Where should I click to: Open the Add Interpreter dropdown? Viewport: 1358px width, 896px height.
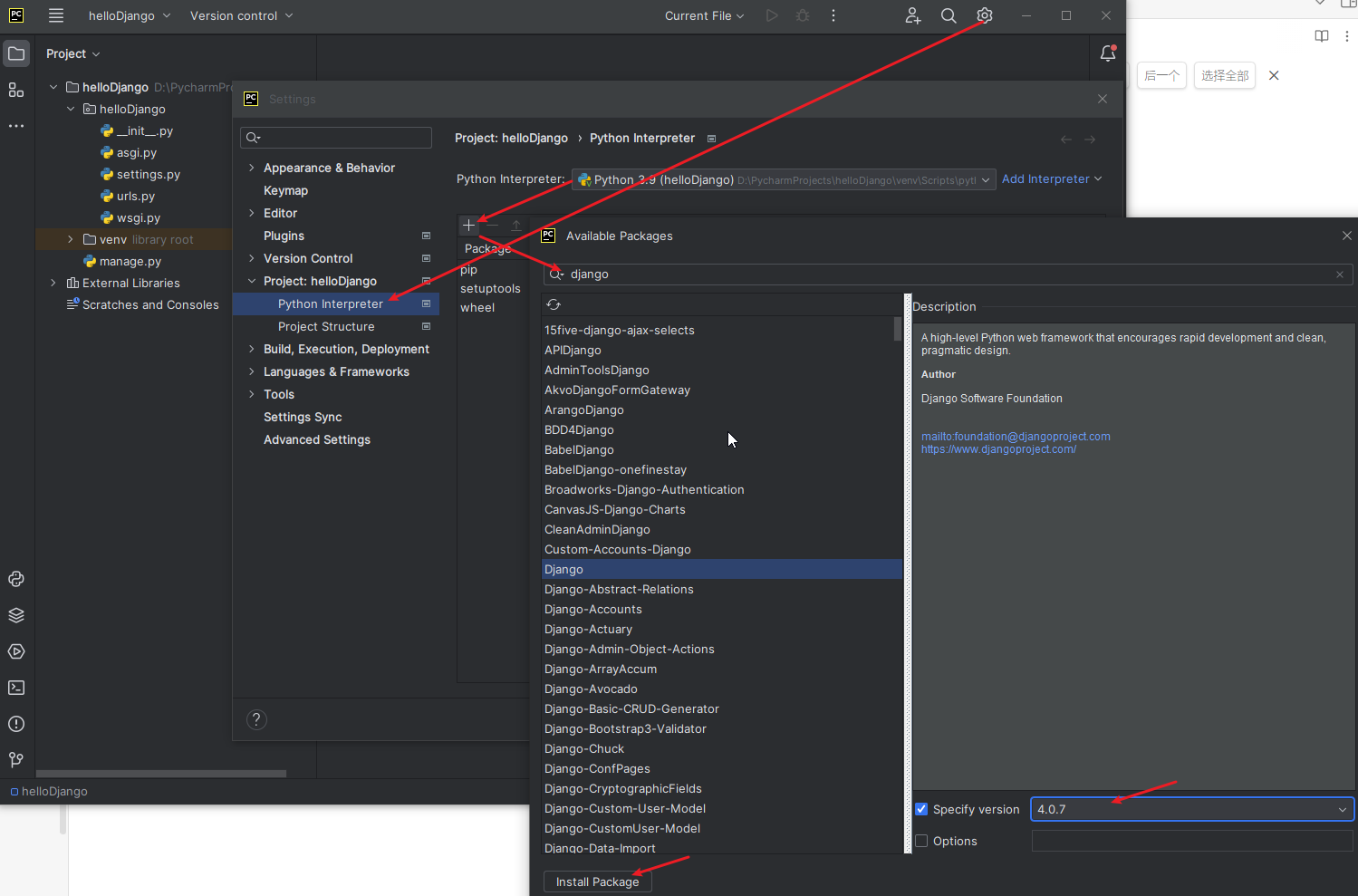click(x=1052, y=179)
